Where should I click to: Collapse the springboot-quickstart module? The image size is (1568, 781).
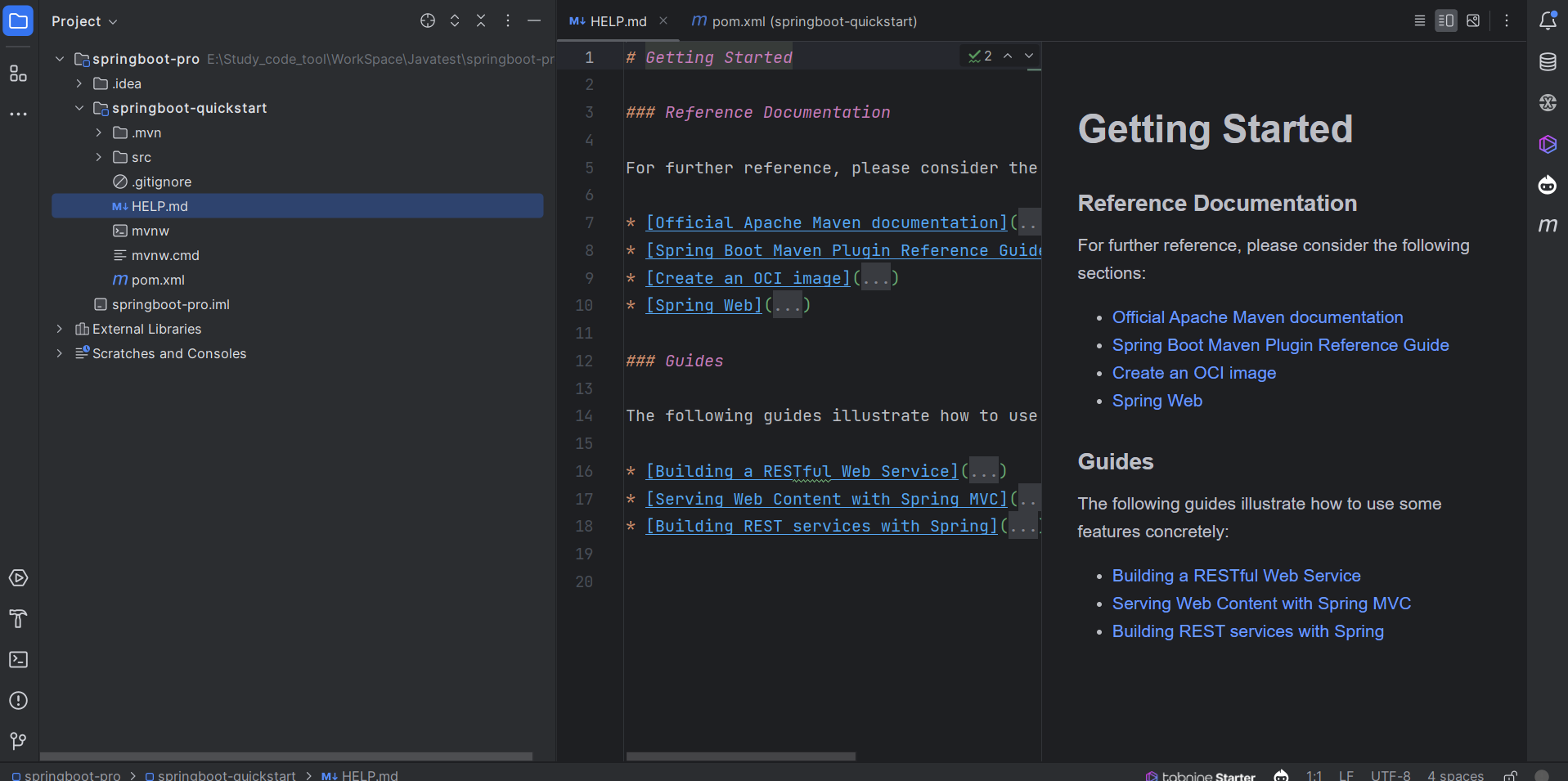click(x=79, y=108)
